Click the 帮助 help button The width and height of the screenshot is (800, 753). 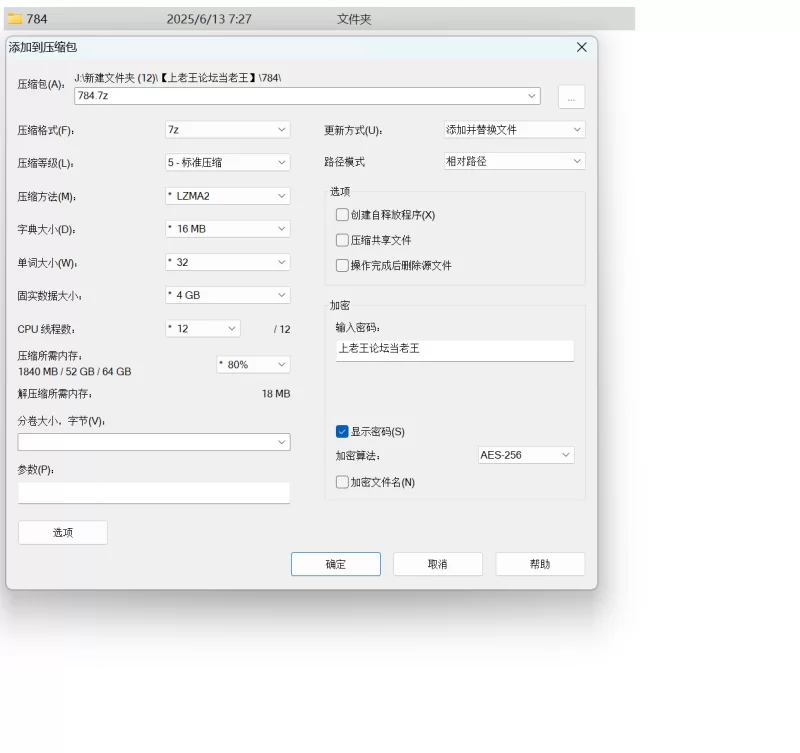click(x=540, y=564)
